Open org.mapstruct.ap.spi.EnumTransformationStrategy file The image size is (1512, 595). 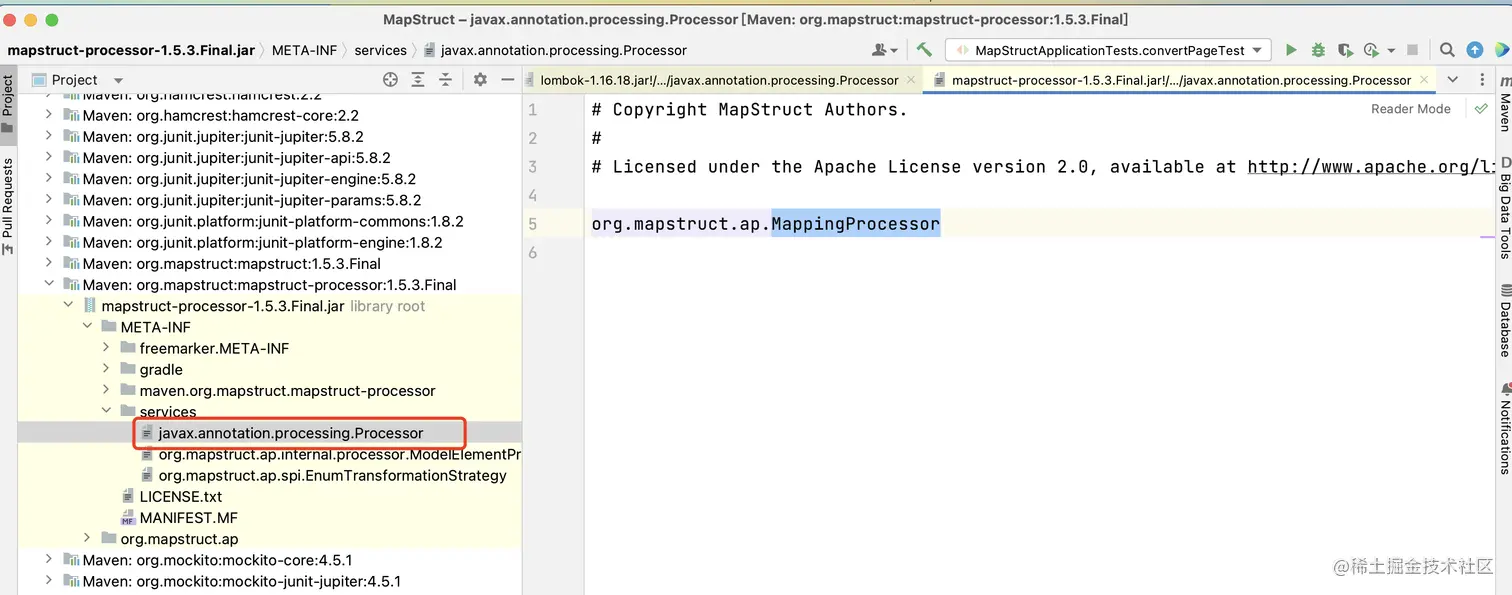(x=332, y=475)
